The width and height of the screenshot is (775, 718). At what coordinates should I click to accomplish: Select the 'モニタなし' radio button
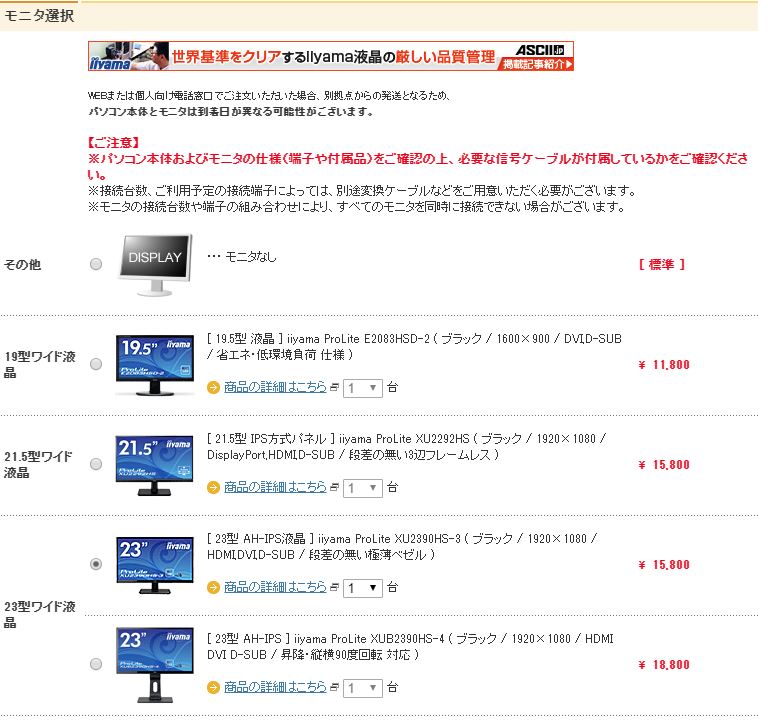tap(96, 264)
